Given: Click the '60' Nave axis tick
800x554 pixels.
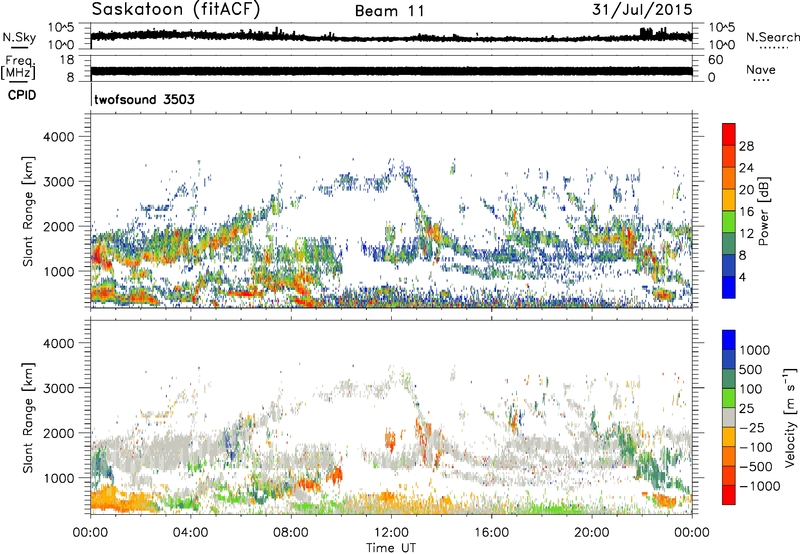Looking at the screenshot, I should [715, 60].
